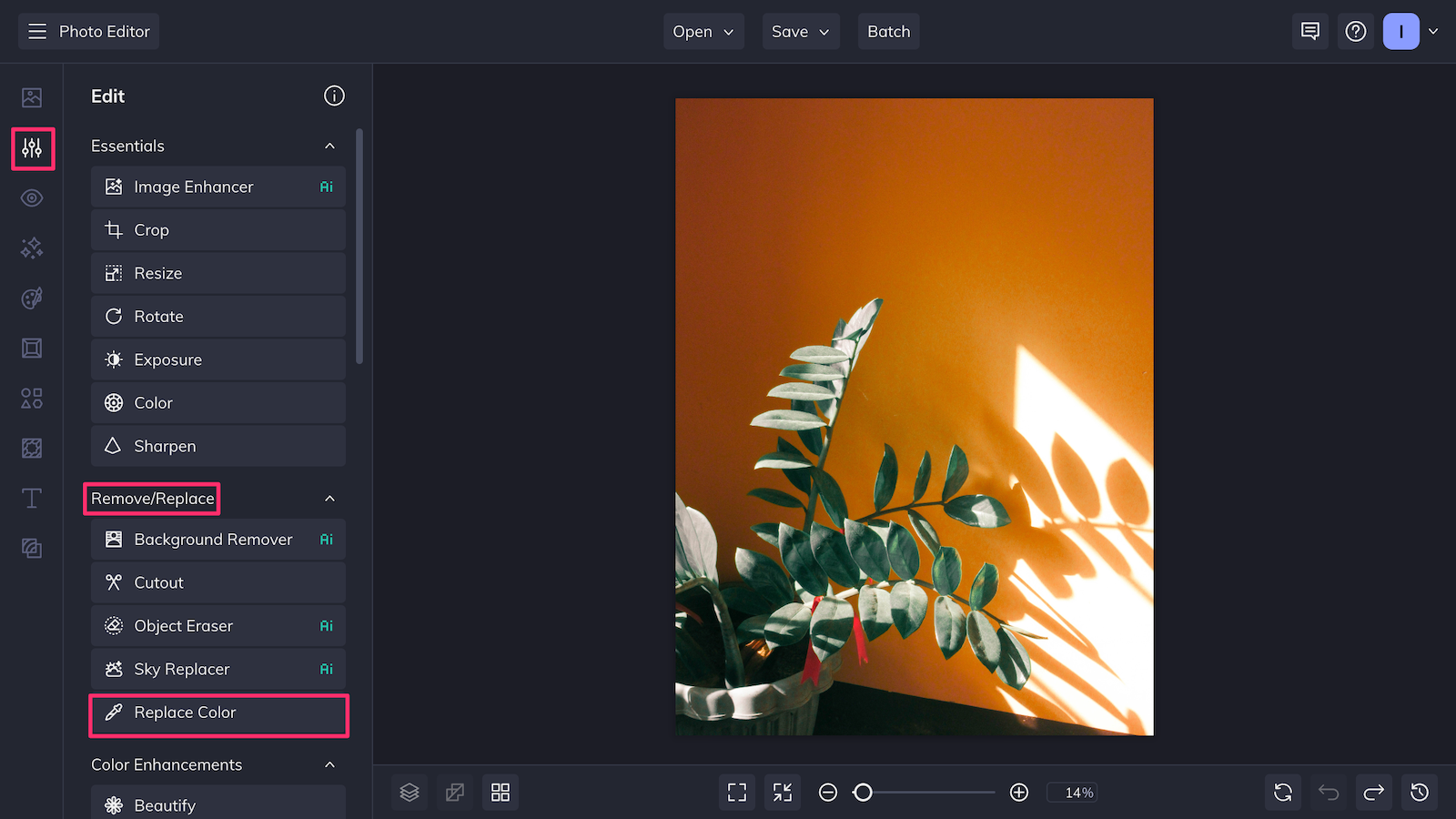Image resolution: width=1456 pixels, height=819 pixels.
Task: Open the Retouch eye panel
Action: (x=32, y=197)
